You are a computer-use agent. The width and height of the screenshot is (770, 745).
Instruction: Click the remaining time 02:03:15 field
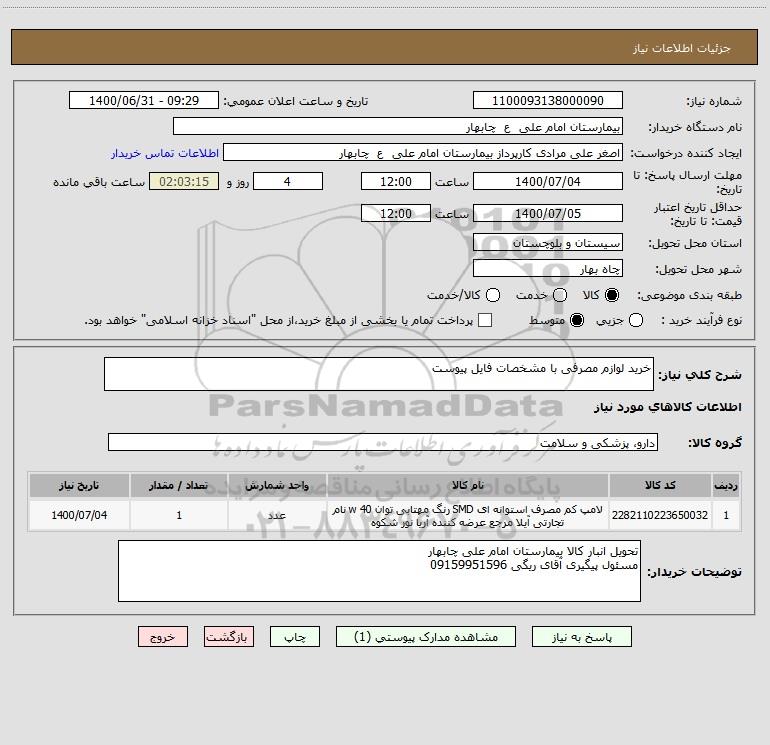pyautogui.click(x=184, y=181)
